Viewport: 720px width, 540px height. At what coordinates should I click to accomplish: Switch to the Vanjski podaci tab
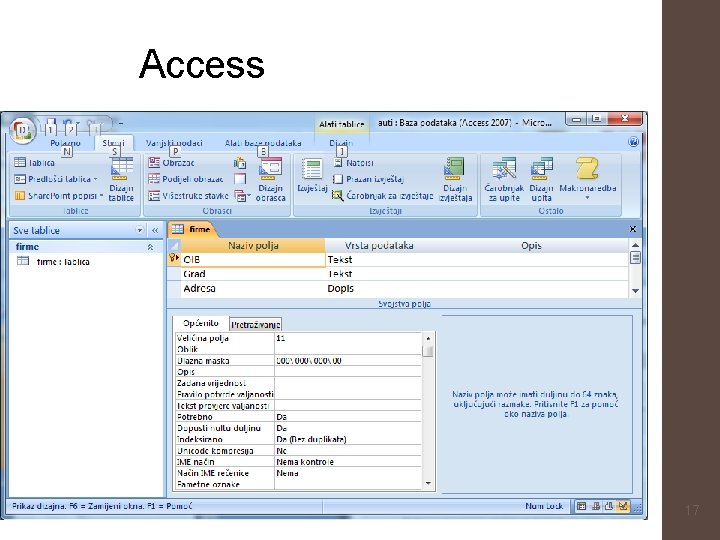click(x=174, y=143)
